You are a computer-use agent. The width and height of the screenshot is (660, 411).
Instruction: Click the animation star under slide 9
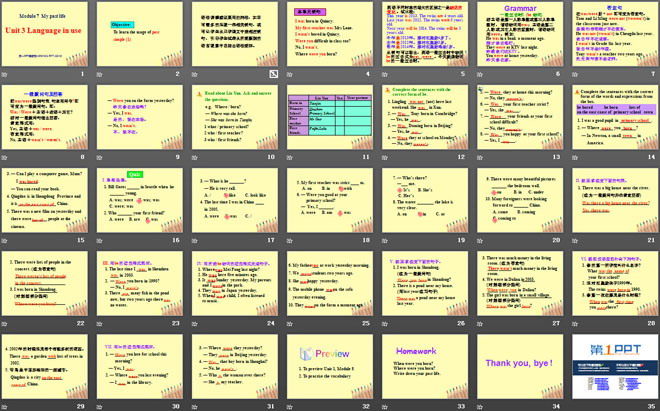(100, 157)
